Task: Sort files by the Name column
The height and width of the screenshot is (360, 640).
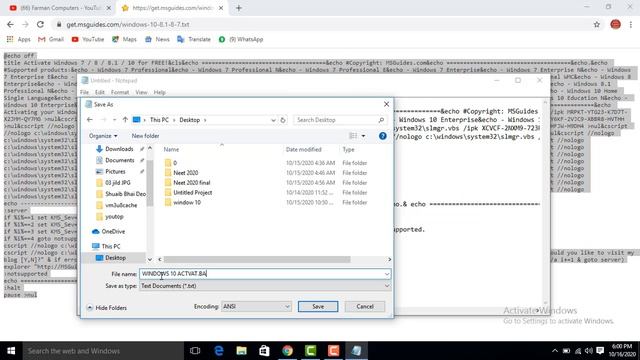Action: [x=171, y=149]
